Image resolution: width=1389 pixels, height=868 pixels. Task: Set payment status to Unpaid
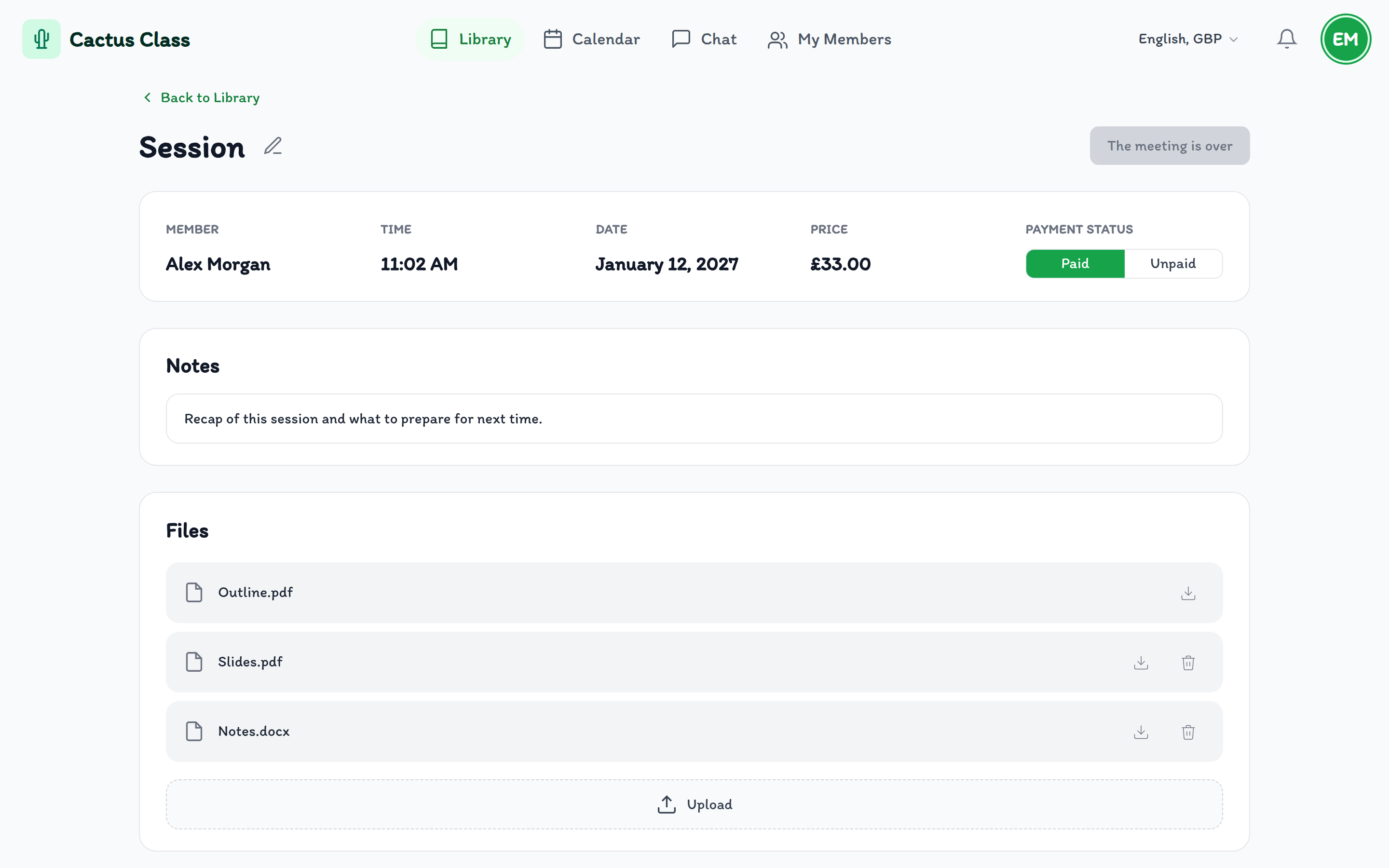[x=1173, y=263]
